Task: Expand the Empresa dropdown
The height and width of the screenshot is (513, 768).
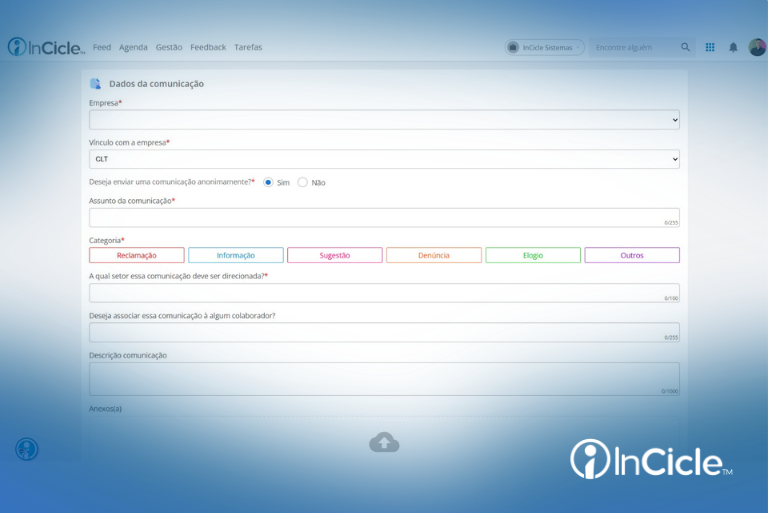Action: (384, 120)
